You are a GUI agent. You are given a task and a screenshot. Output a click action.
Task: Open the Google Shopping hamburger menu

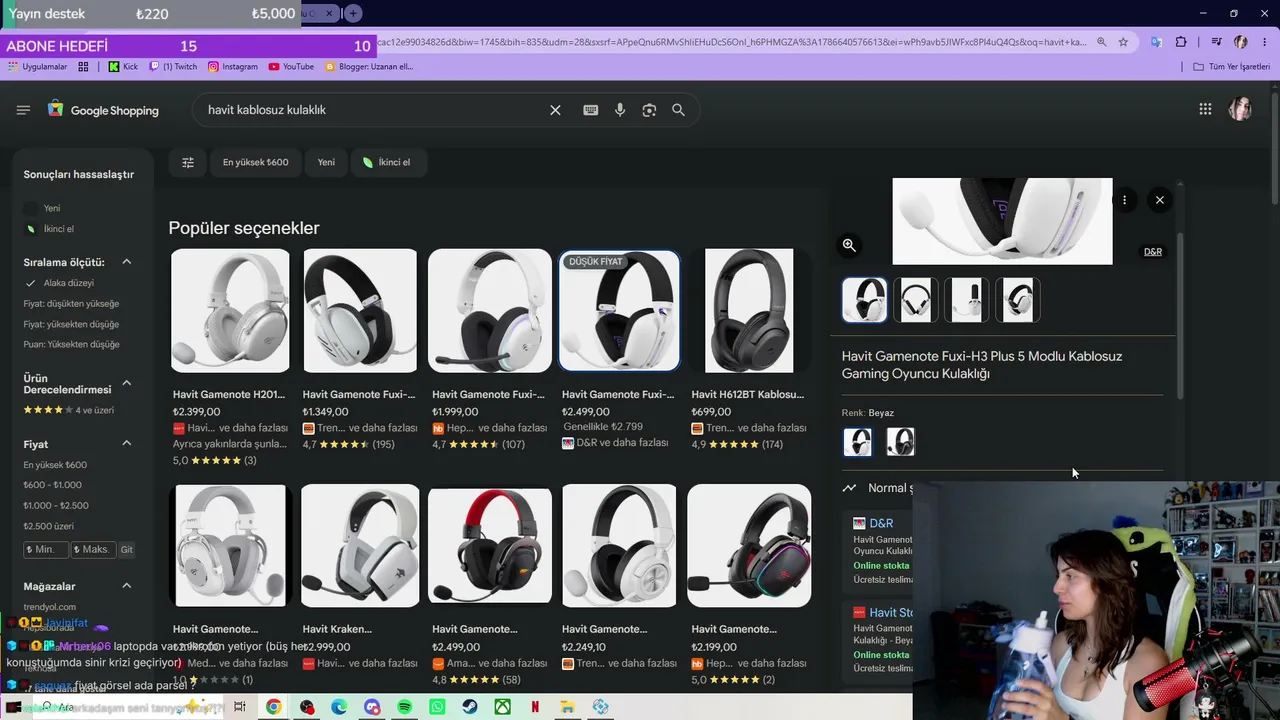click(x=23, y=110)
